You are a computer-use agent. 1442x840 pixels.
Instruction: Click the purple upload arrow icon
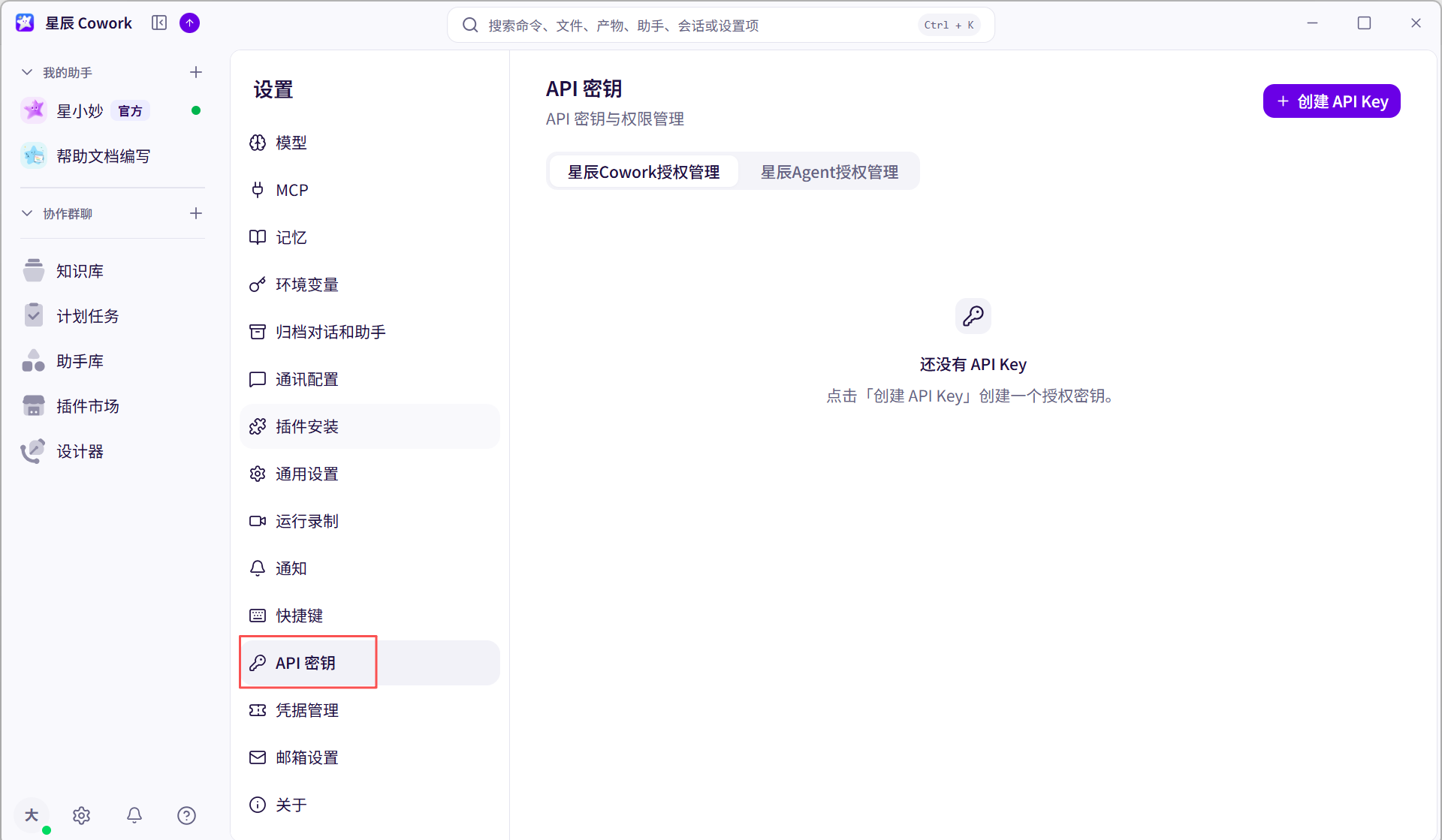[x=190, y=23]
